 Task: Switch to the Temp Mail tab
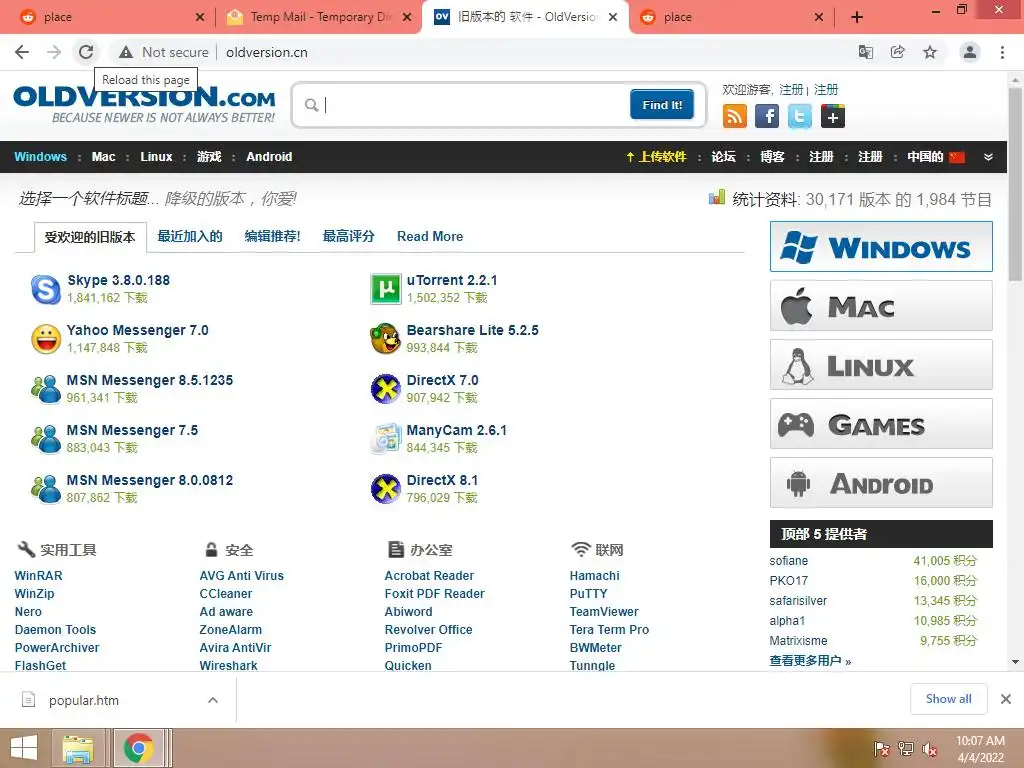point(318,17)
